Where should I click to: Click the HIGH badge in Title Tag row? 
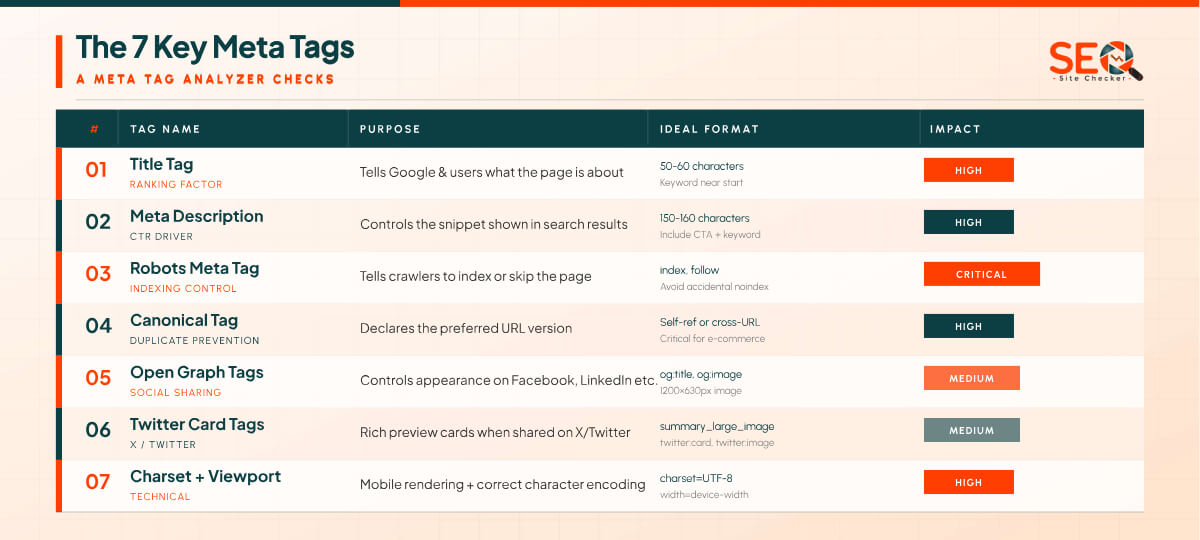click(969, 170)
